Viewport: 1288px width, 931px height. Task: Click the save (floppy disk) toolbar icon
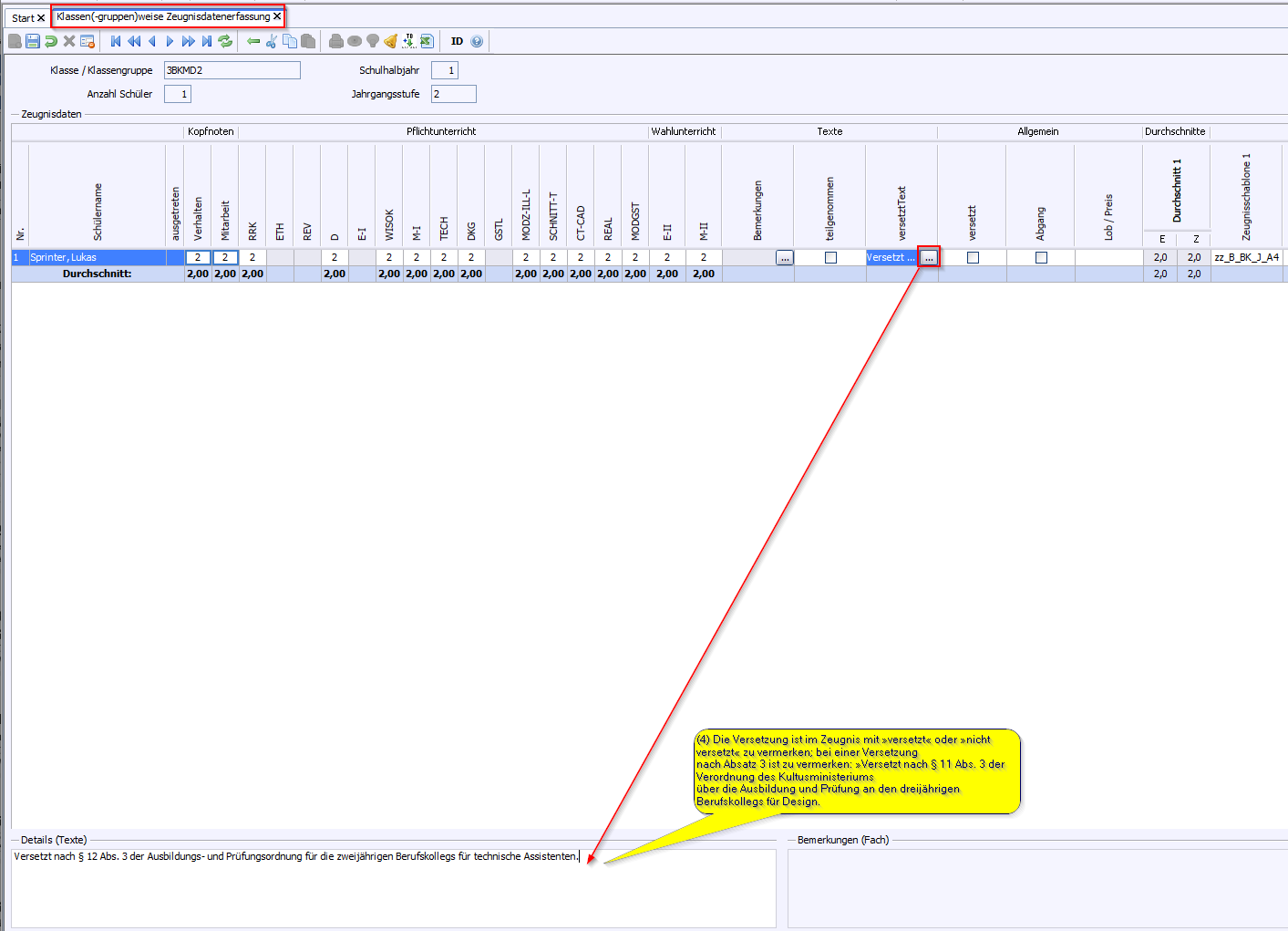[x=33, y=41]
